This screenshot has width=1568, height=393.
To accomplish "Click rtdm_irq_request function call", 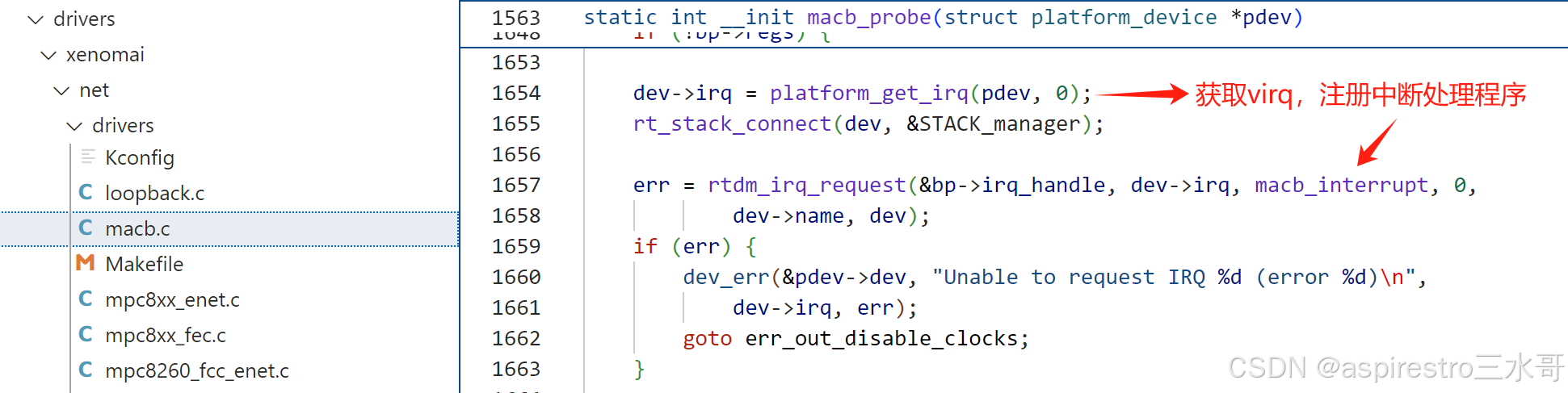I will click(807, 186).
